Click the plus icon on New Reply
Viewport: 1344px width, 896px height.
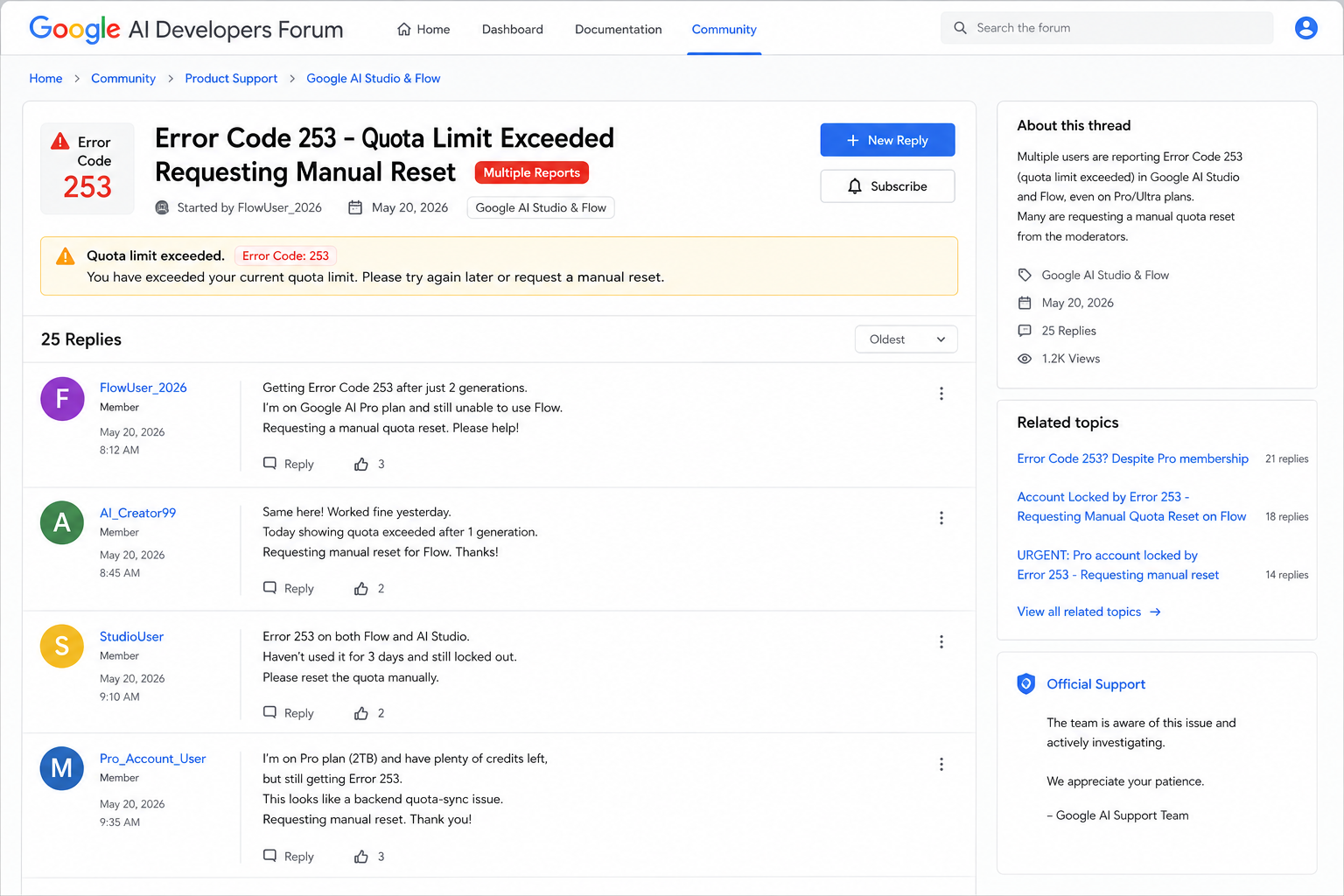(x=853, y=140)
